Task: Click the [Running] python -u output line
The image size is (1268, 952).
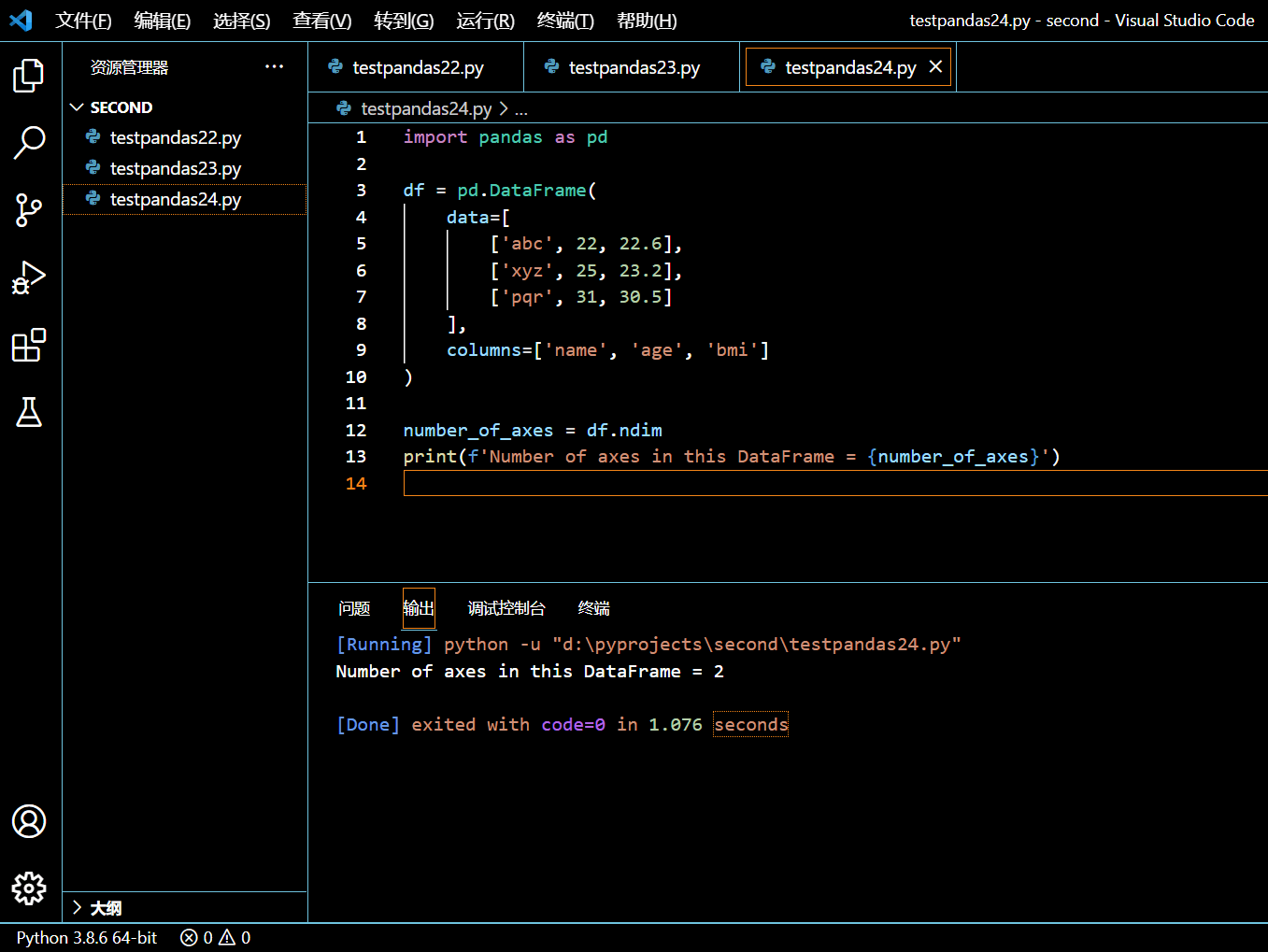Action: click(x=648, y=645)
